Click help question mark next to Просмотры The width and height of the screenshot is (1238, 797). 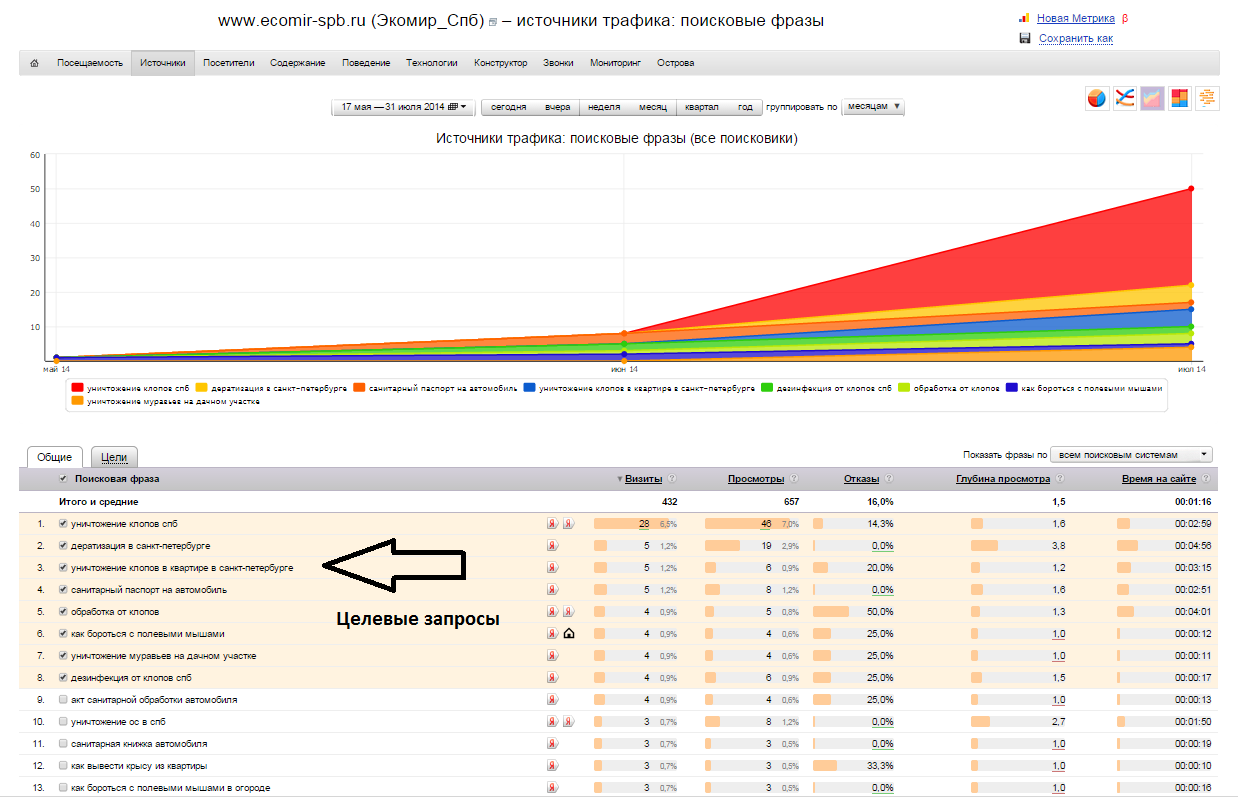tap(794, 479)
